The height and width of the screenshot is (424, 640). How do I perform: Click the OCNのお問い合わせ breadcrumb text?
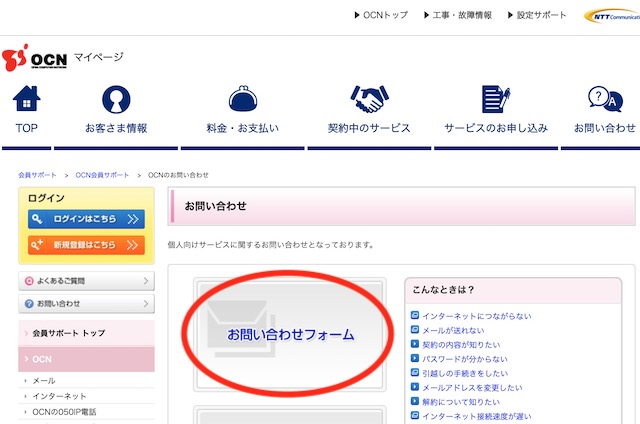[178, 175]
